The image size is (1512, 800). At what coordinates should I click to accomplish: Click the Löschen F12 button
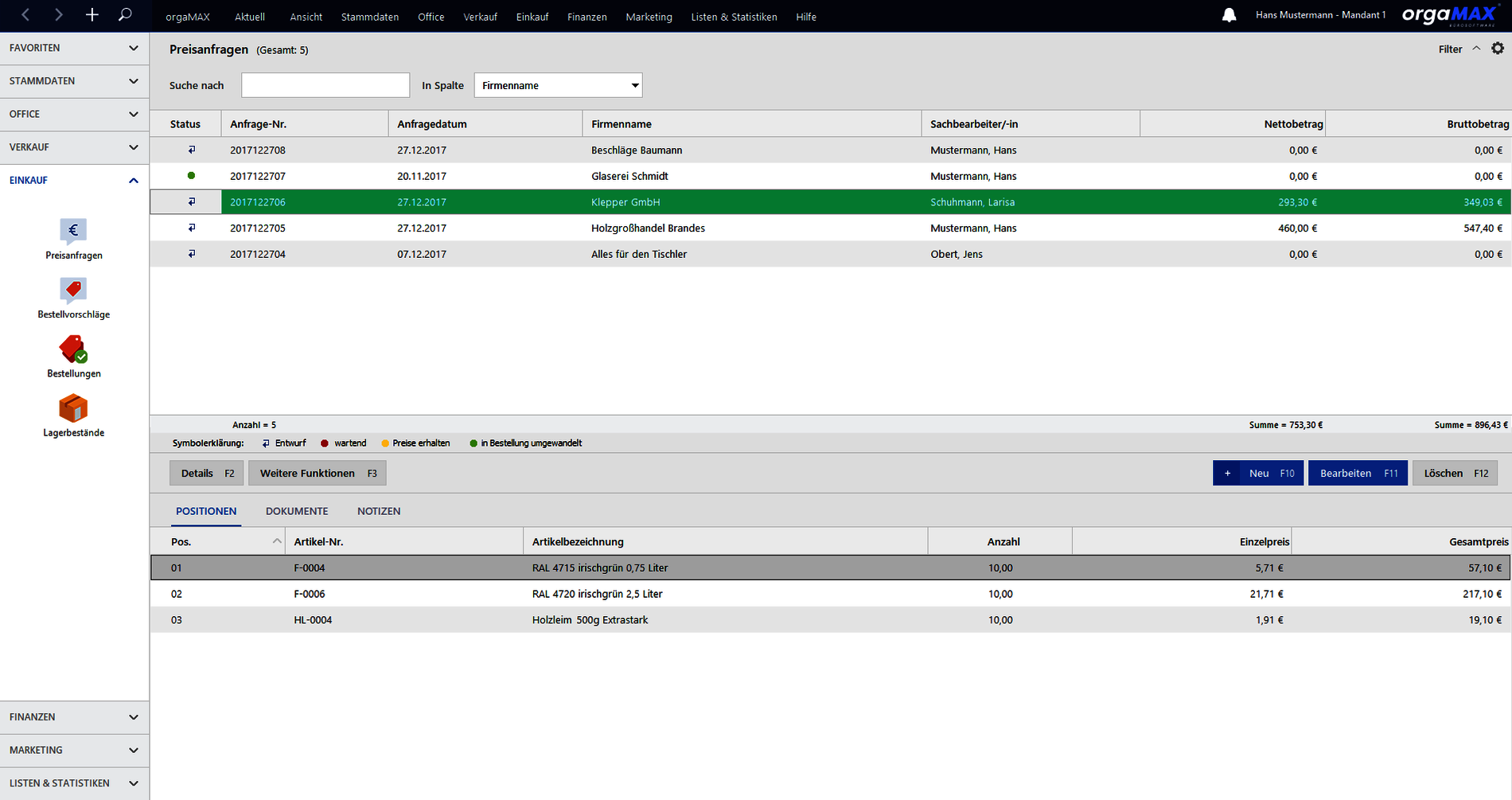[1455, 473]
